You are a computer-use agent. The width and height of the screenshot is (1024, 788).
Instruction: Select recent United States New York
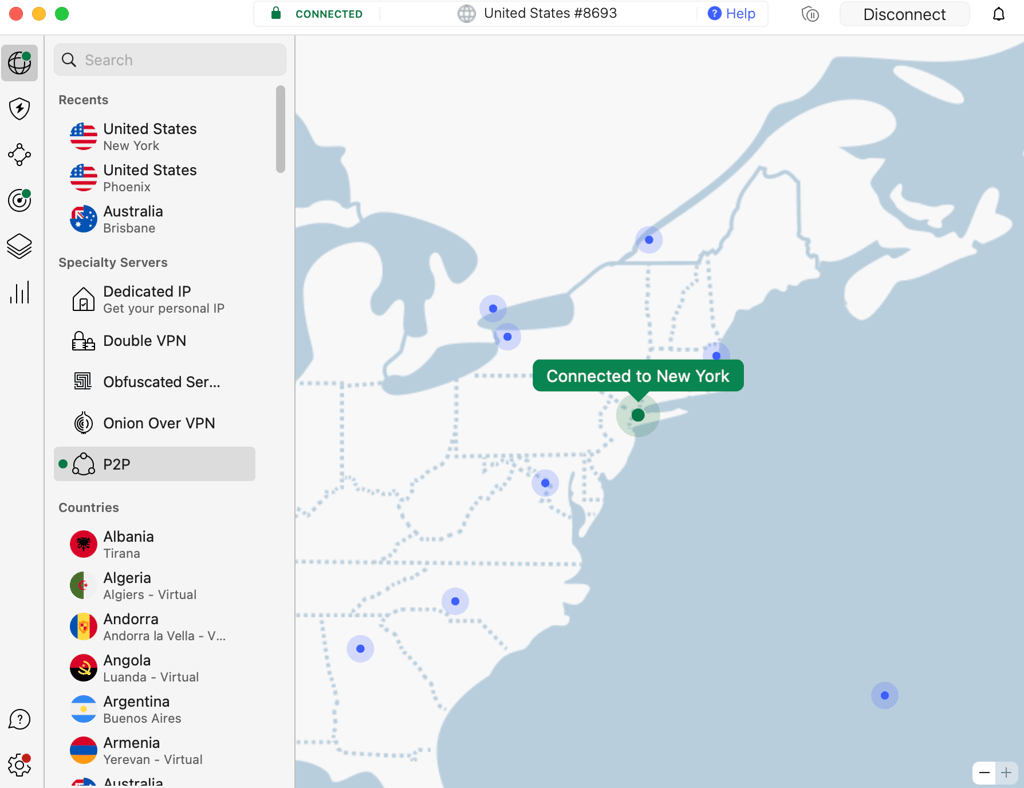[x=150, y=136]
